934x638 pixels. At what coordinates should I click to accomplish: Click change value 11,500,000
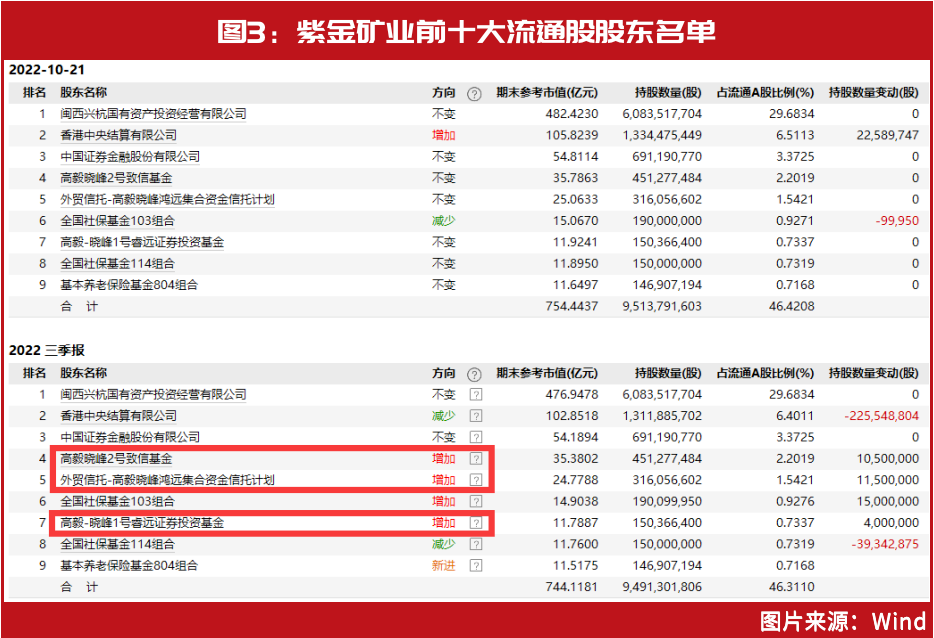[x=888, y=480]
